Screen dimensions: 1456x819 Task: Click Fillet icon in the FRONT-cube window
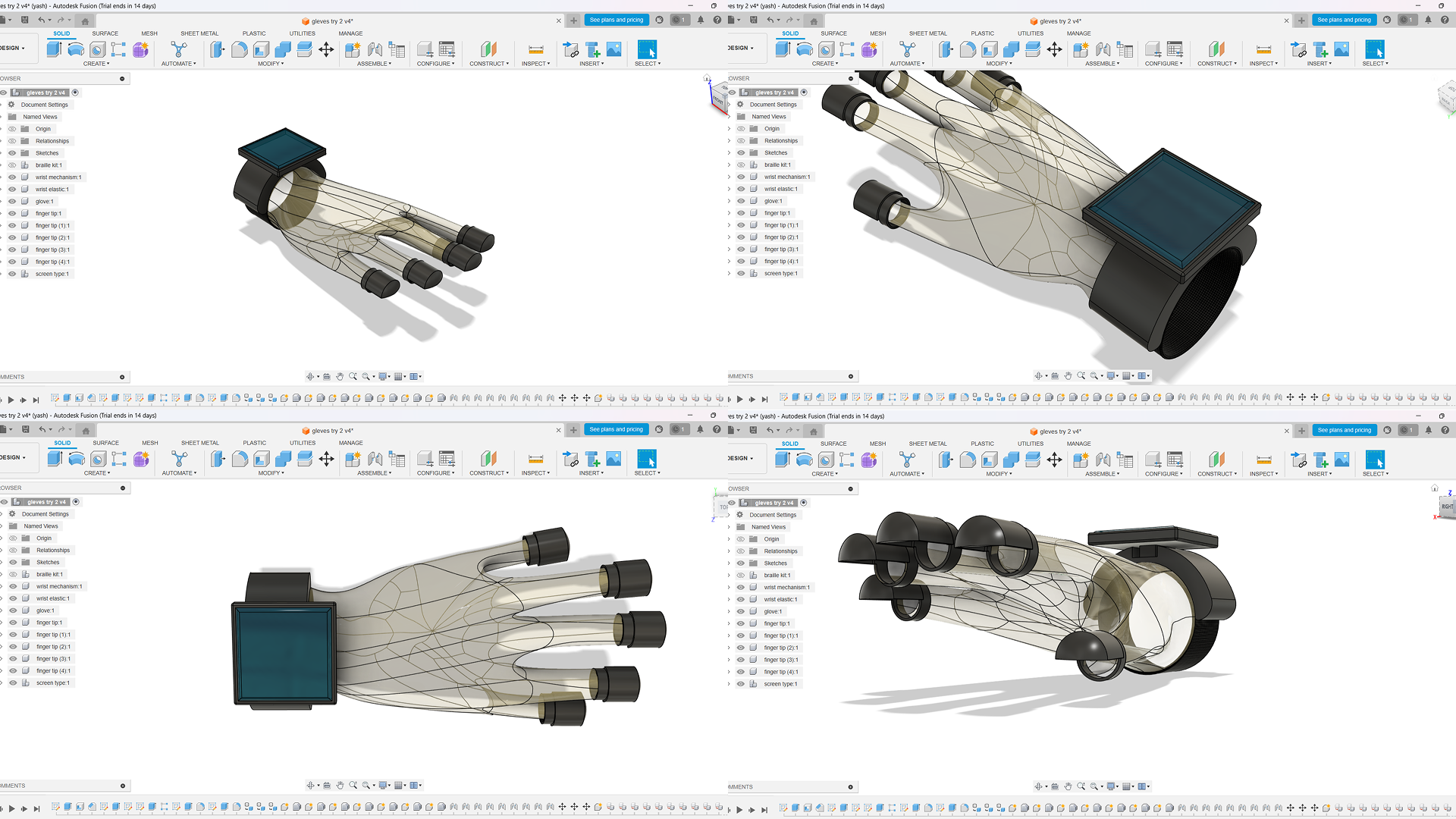click(x=240, y=50)
